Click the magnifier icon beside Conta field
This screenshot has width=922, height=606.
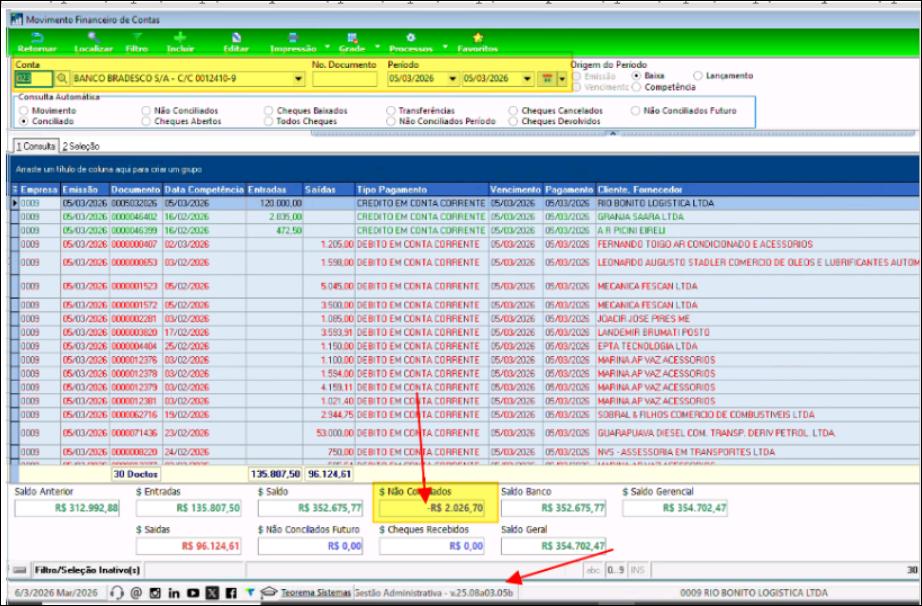(62, 79)
